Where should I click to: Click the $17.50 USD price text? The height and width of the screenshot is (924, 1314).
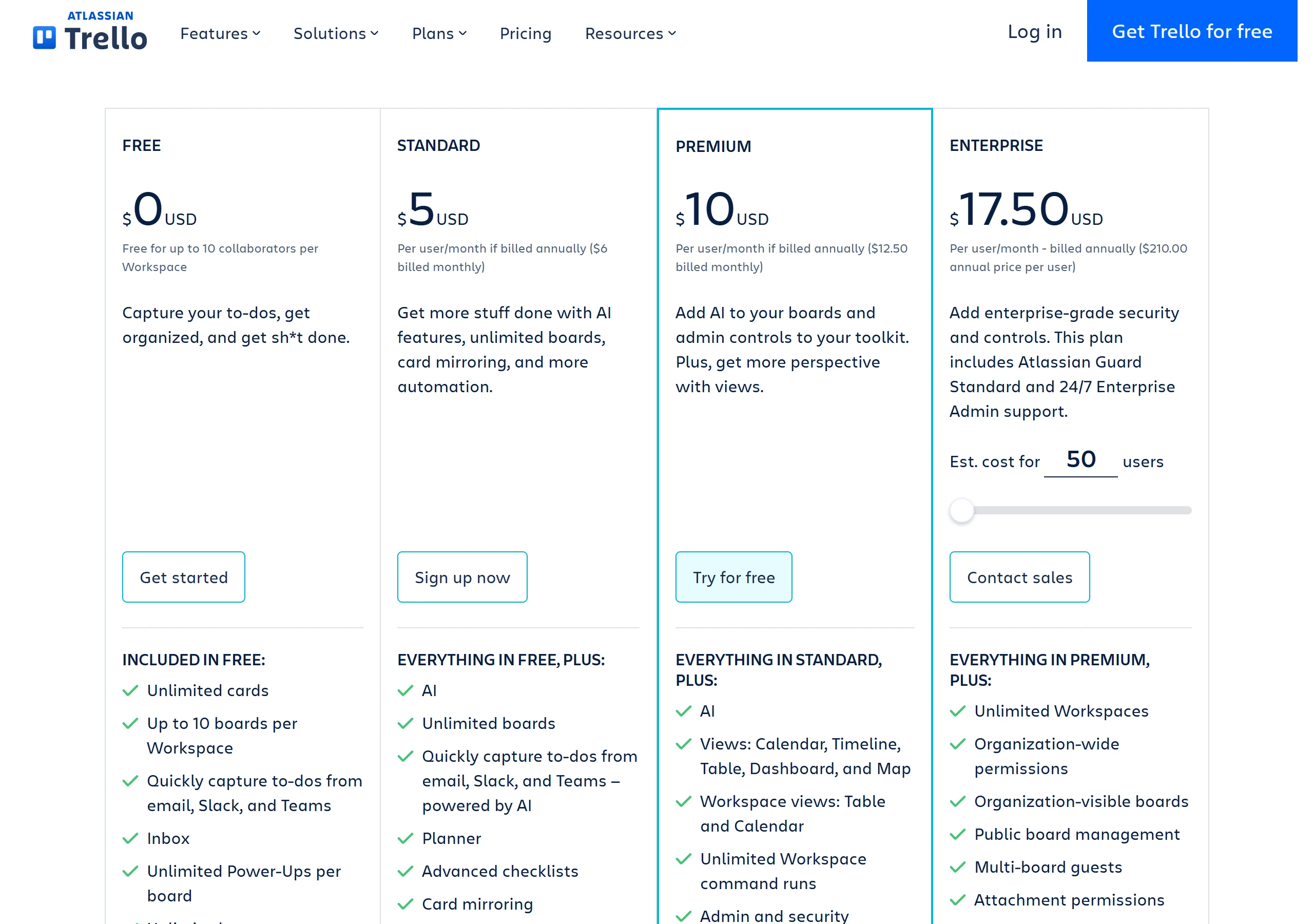coord(1026,209)
